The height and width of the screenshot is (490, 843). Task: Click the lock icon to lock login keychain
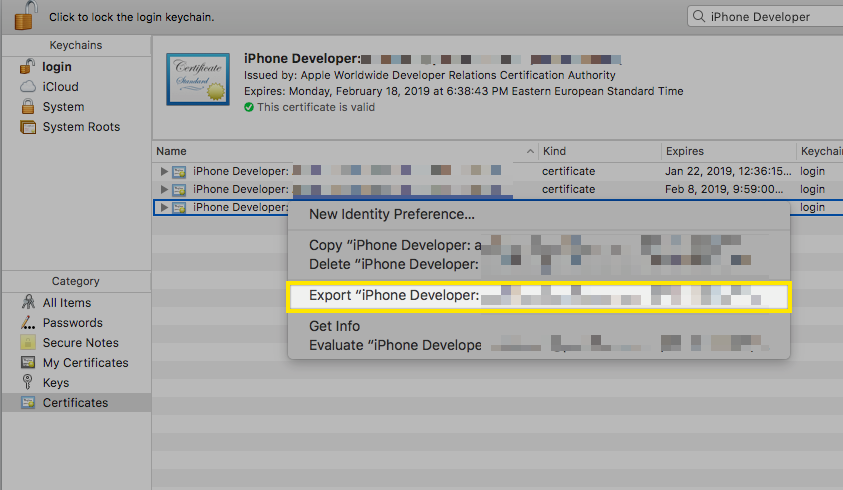coord(26,15)
